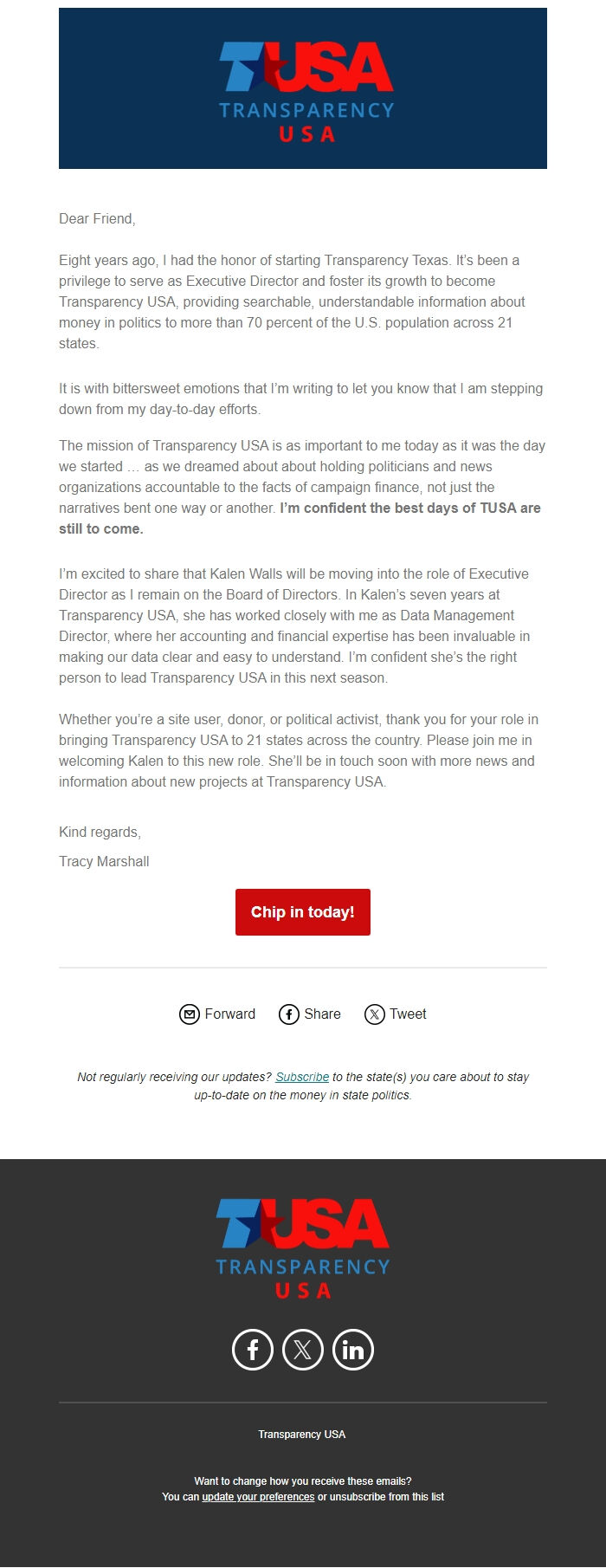Click the Transparency USA footer text
The width and height of the screenshot is (606, 1568).
click(x=303, y=1435)
